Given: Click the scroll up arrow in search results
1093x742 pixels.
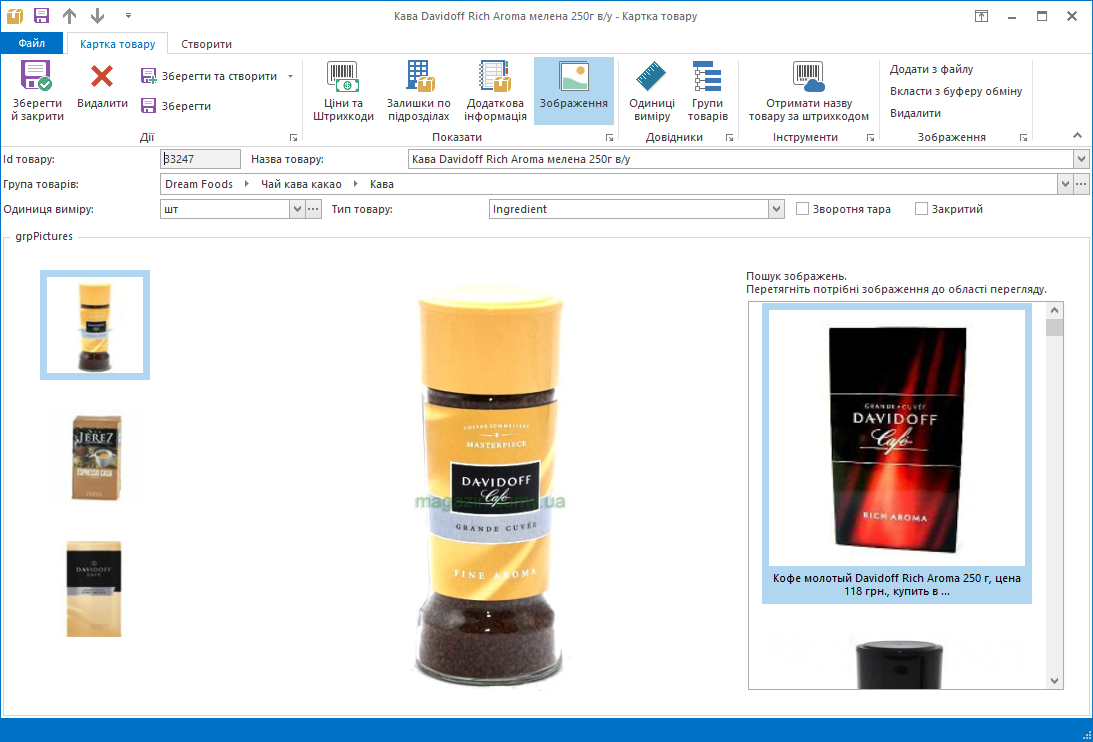Looking at the screenshot, I should coord(1054,310).
